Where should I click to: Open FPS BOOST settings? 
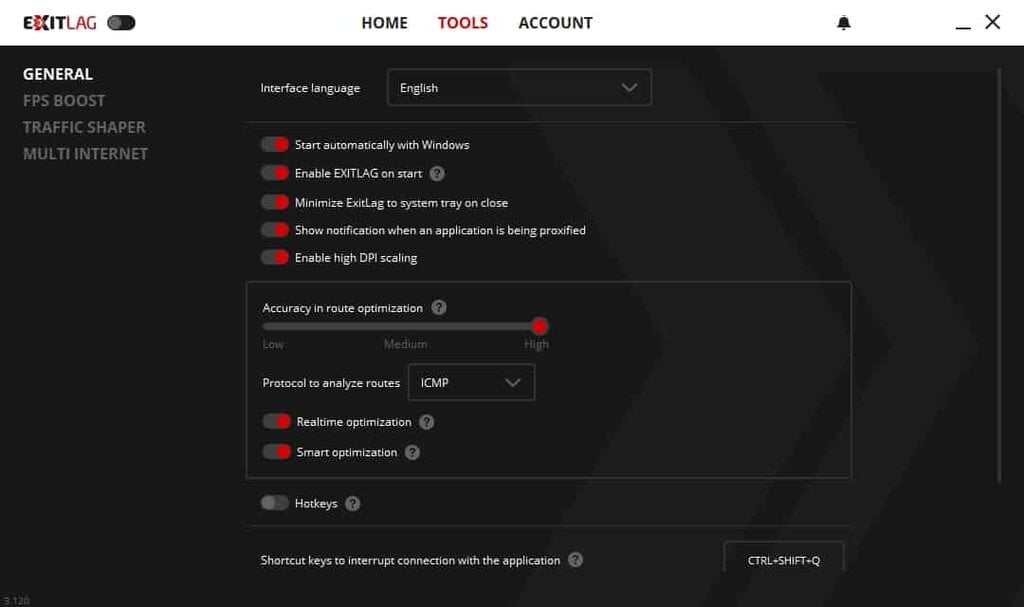tap(64, 101)
